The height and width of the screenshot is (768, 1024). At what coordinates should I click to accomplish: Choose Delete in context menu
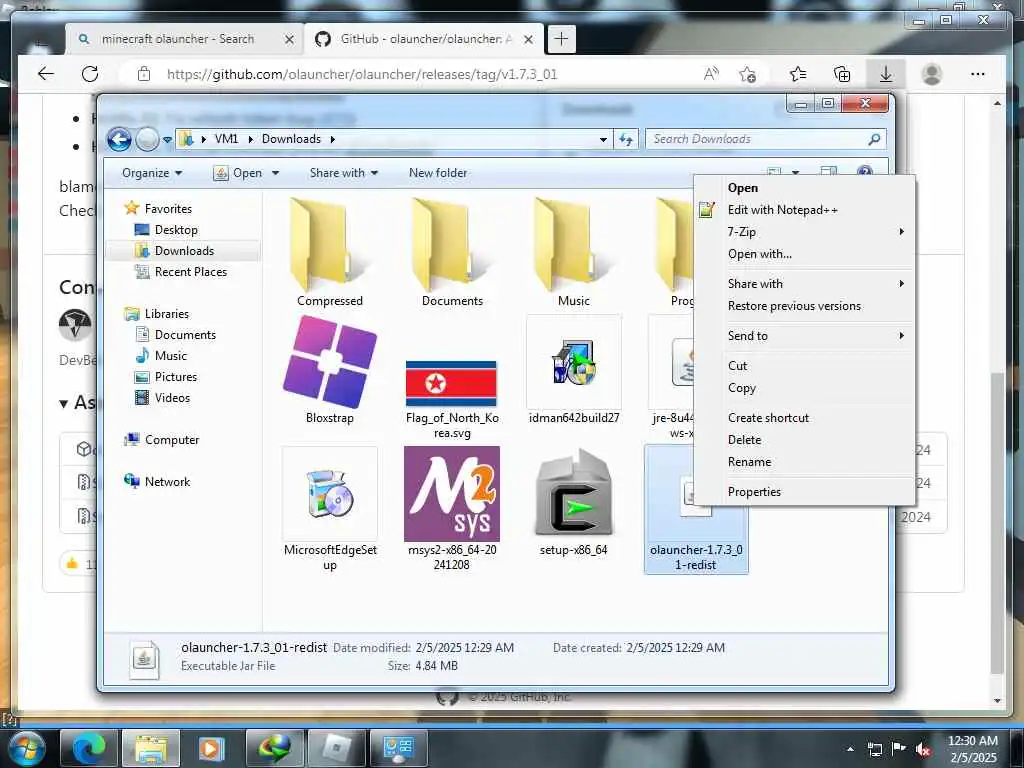805,440
